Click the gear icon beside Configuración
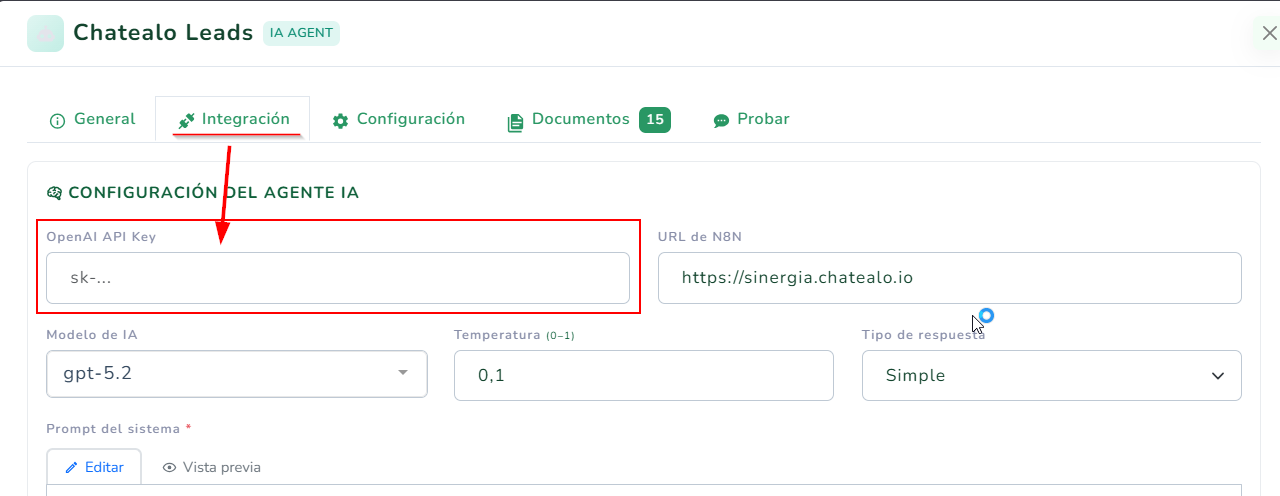 341,121
